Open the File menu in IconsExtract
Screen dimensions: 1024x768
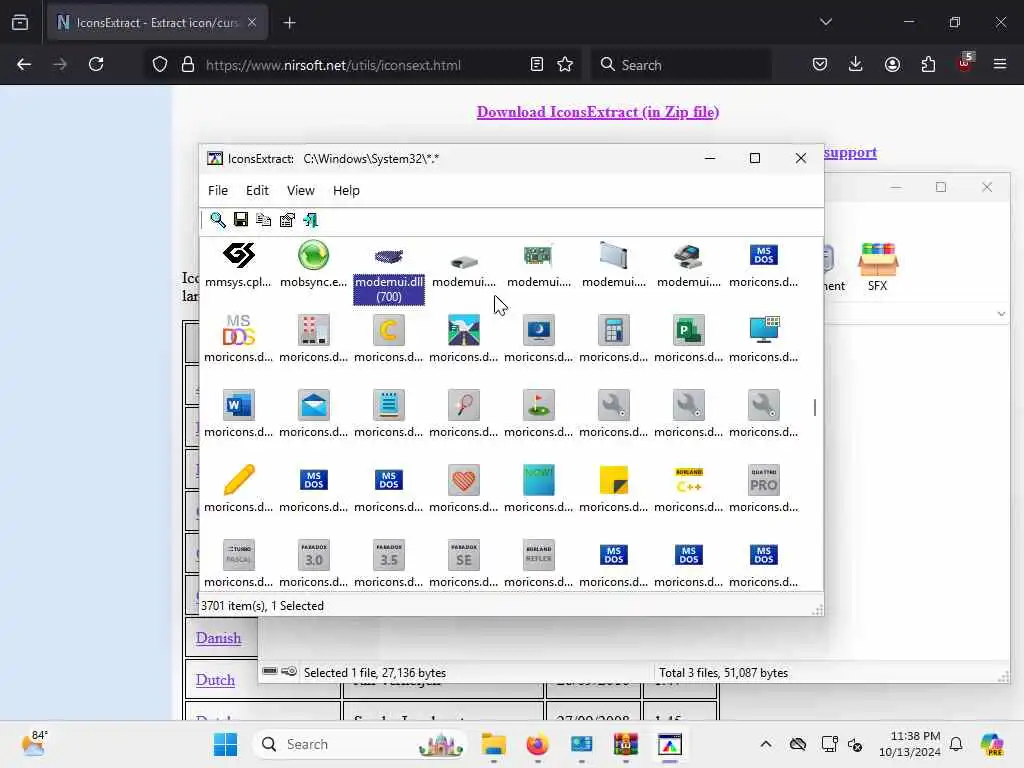coord(217,191)
